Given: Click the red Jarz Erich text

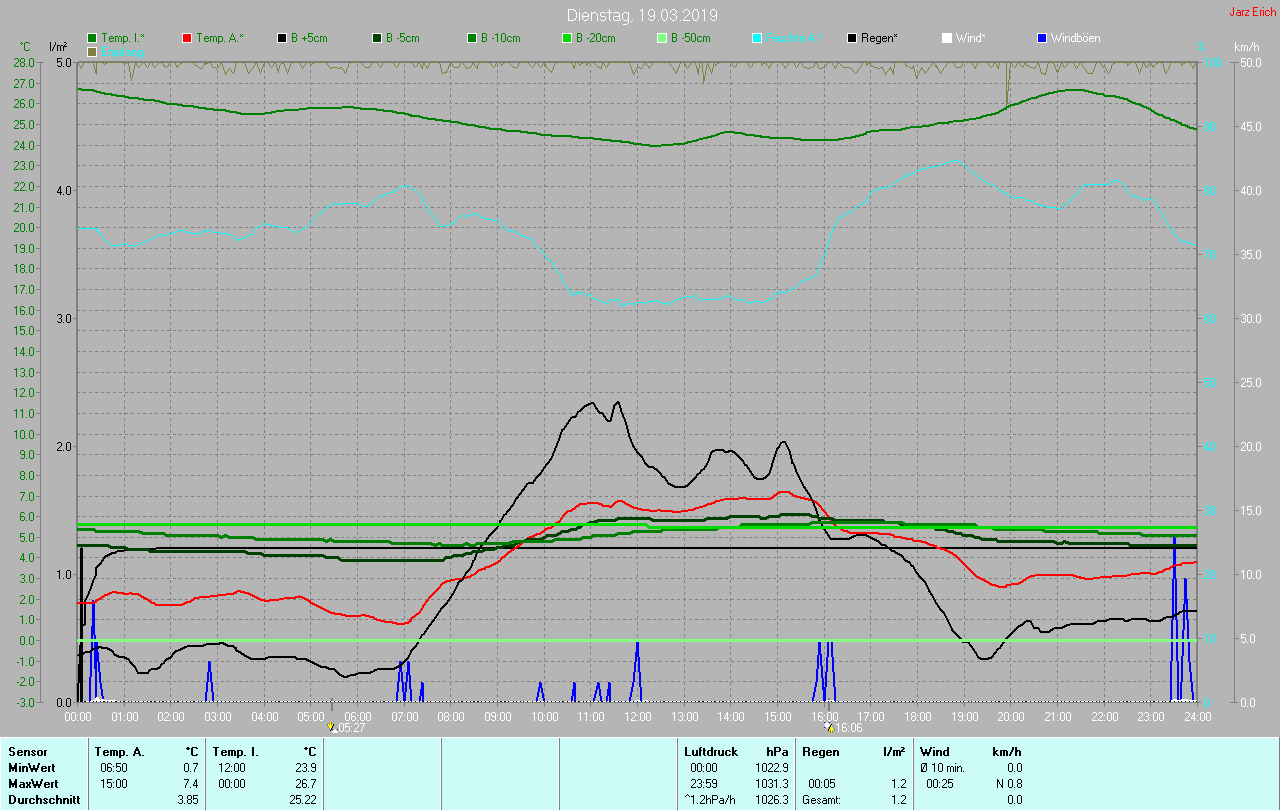Looking at the screenshot, I should point(1252,12).
